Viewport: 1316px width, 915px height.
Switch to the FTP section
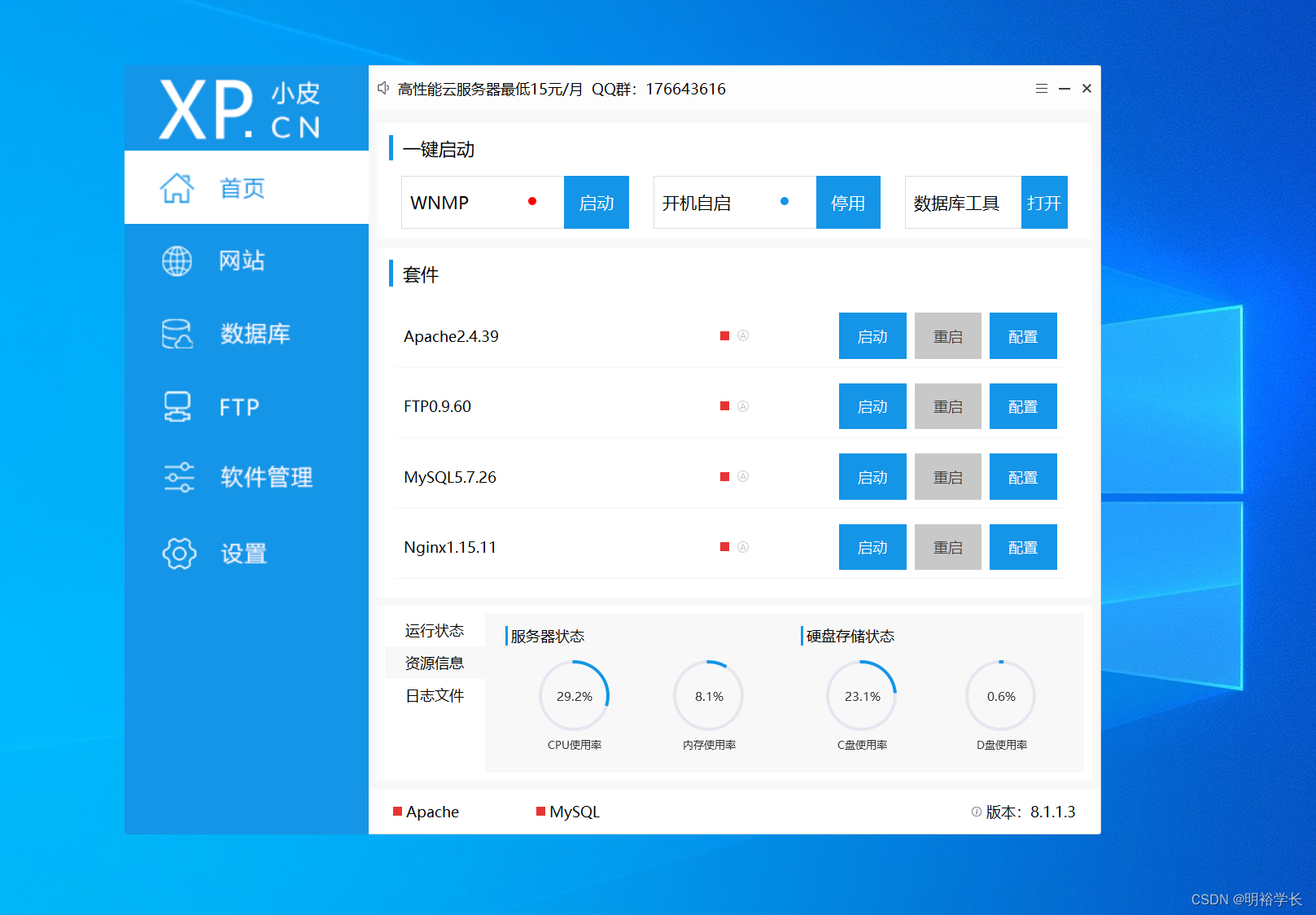[247, 406]
